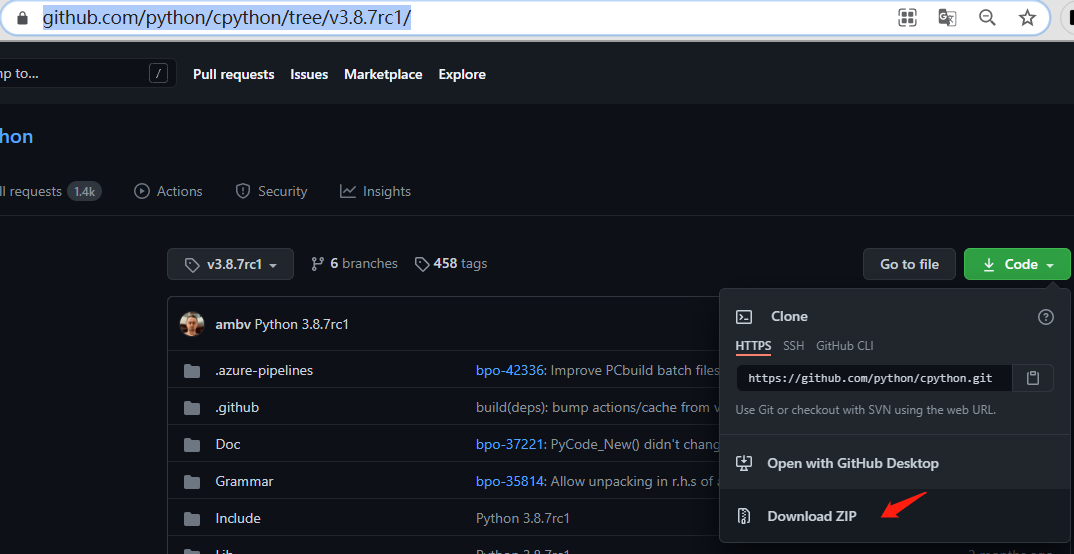Image resolution: width=1074 pixels, height=554 pixels.
Task: Copy clone URL with clipboard icon
Action: click(x=1033, y=378)
